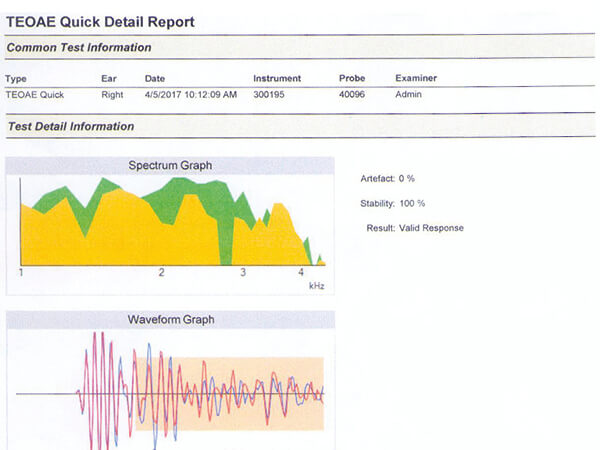Click the Admin examiner value

(409, 95)
